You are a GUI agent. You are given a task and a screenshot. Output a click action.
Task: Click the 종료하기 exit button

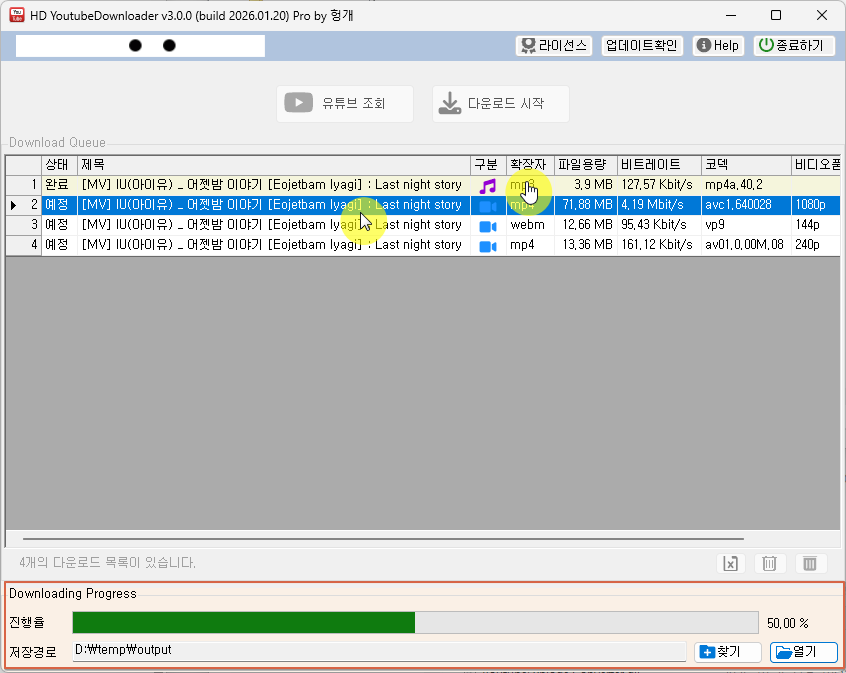coord(794,45)
